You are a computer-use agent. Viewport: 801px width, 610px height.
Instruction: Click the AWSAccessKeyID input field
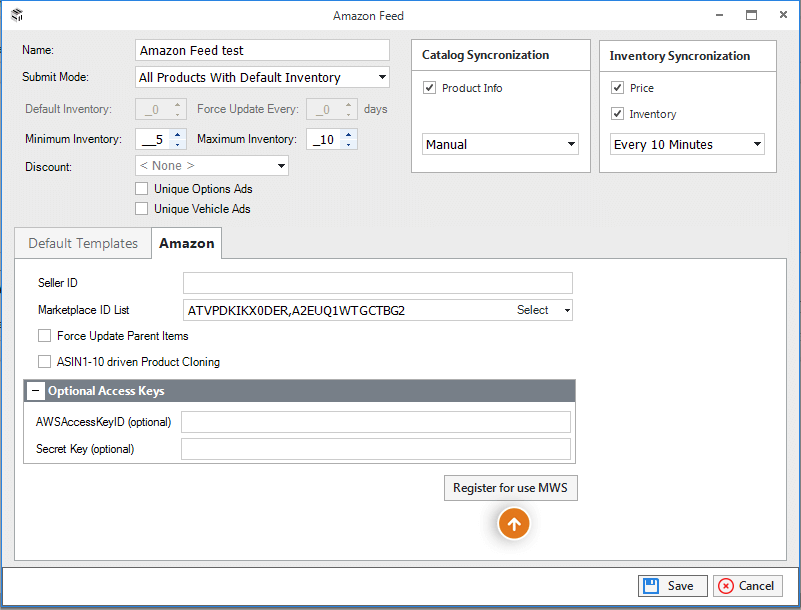point(376,422)
